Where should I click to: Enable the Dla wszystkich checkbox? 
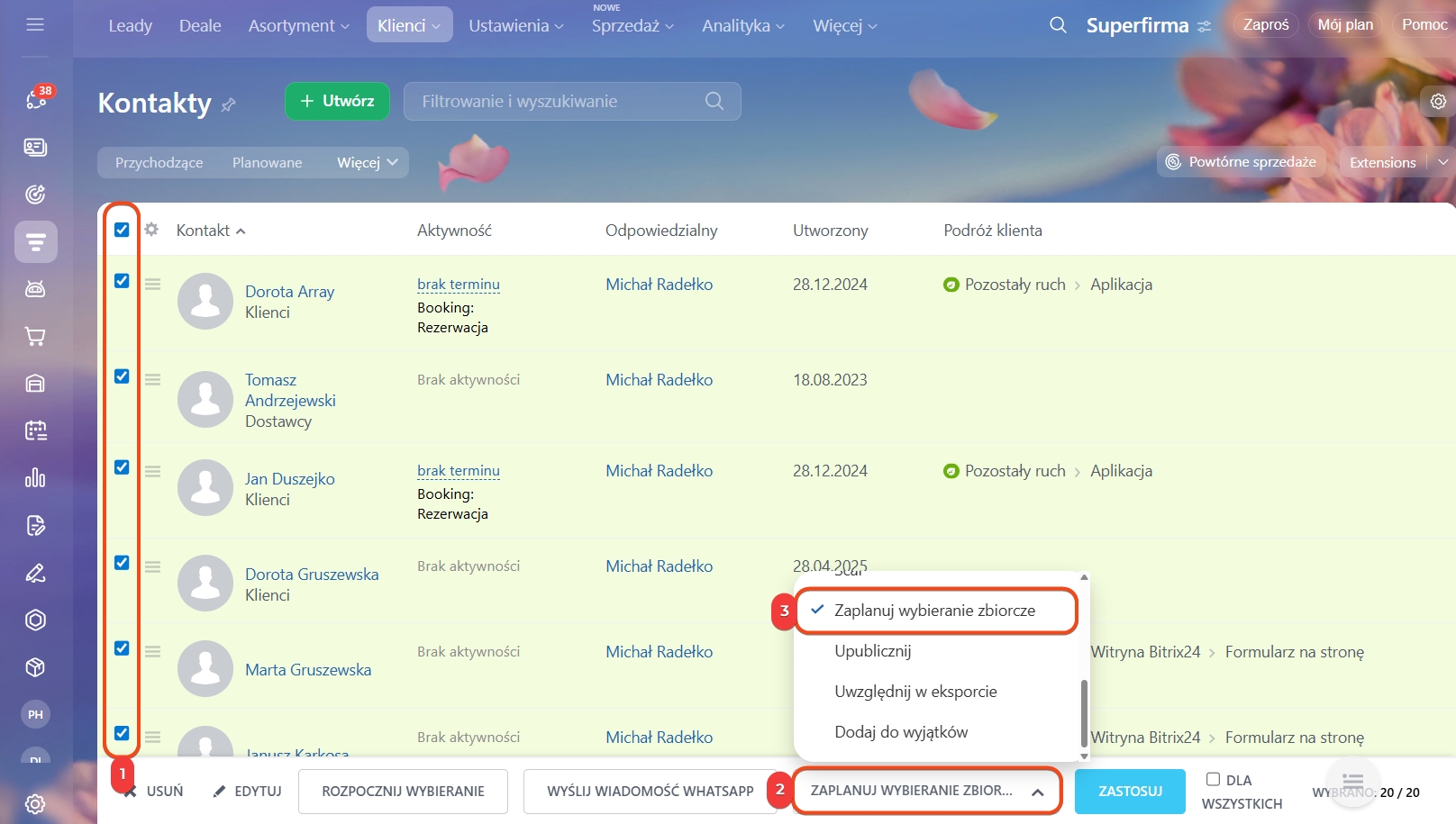(x=1213, y=780)
